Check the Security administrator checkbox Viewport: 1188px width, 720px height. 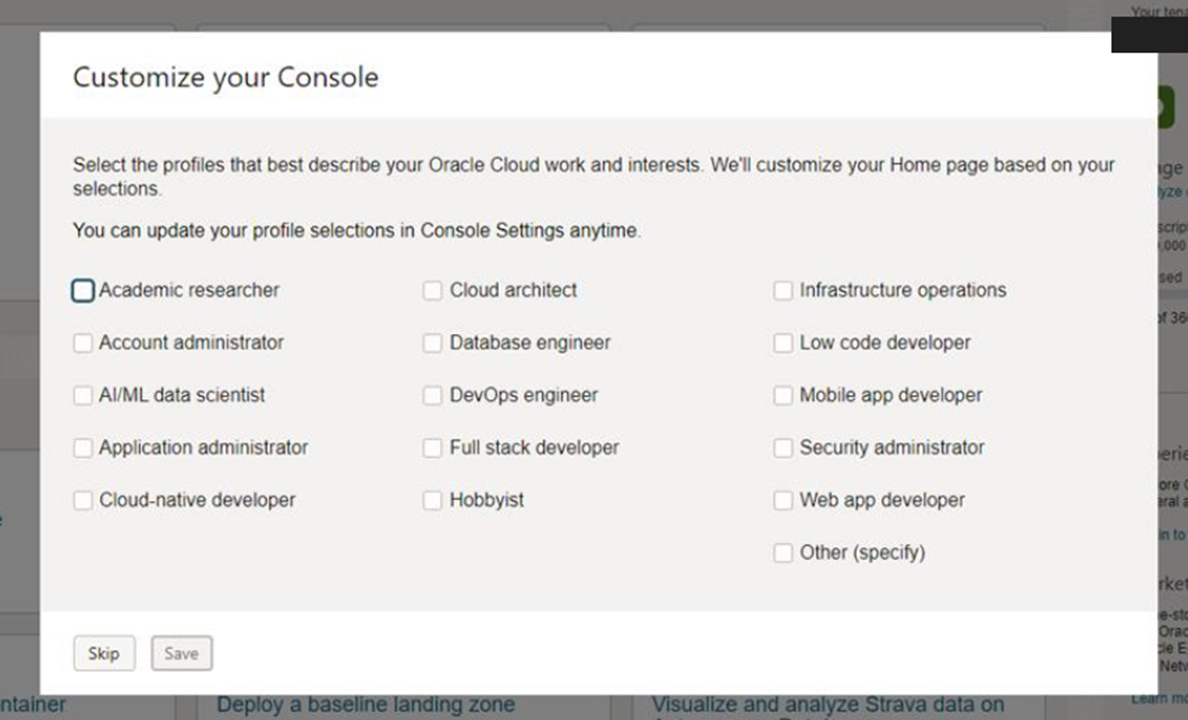pos(783,447)
